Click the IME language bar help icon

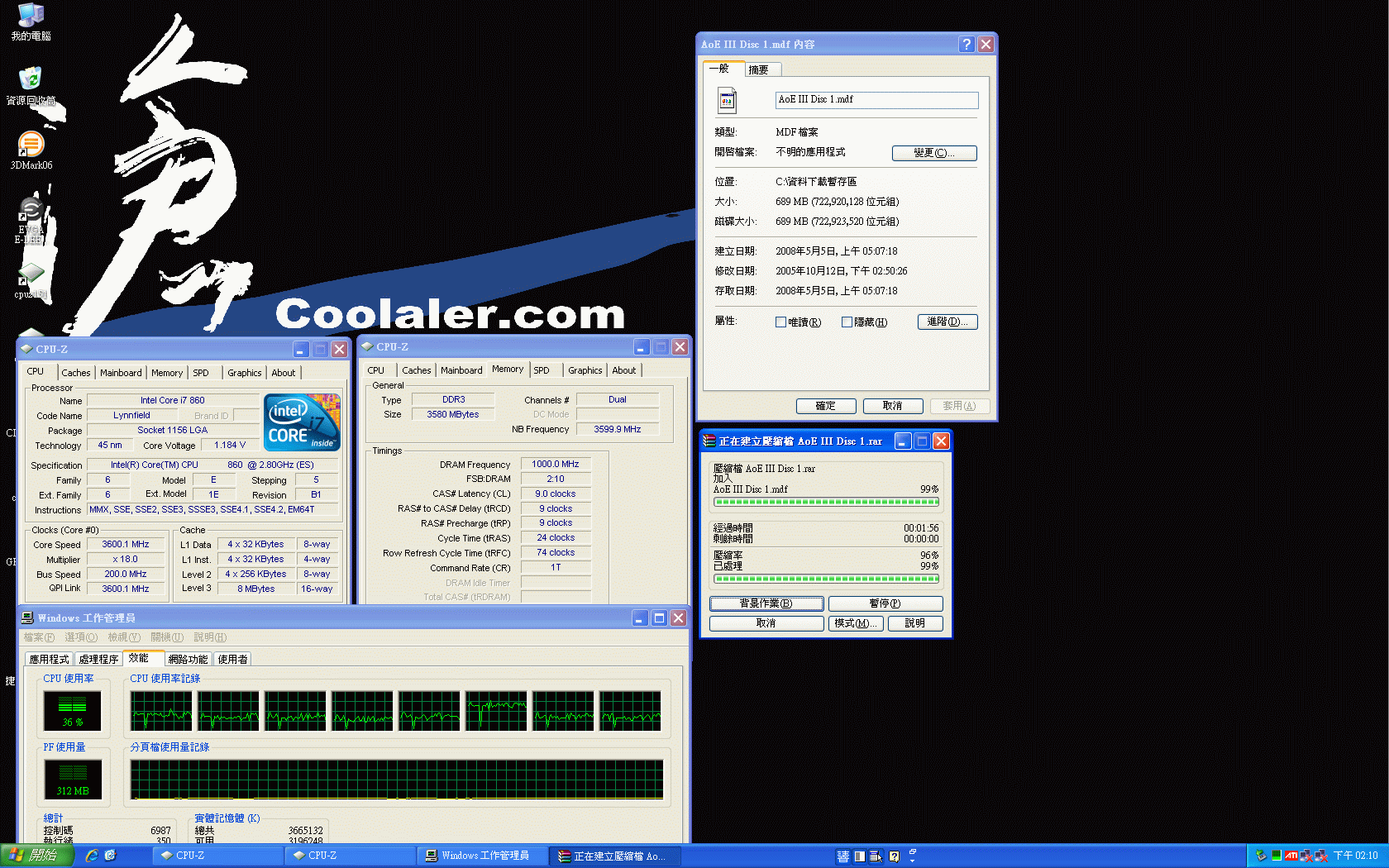[894, 856]
